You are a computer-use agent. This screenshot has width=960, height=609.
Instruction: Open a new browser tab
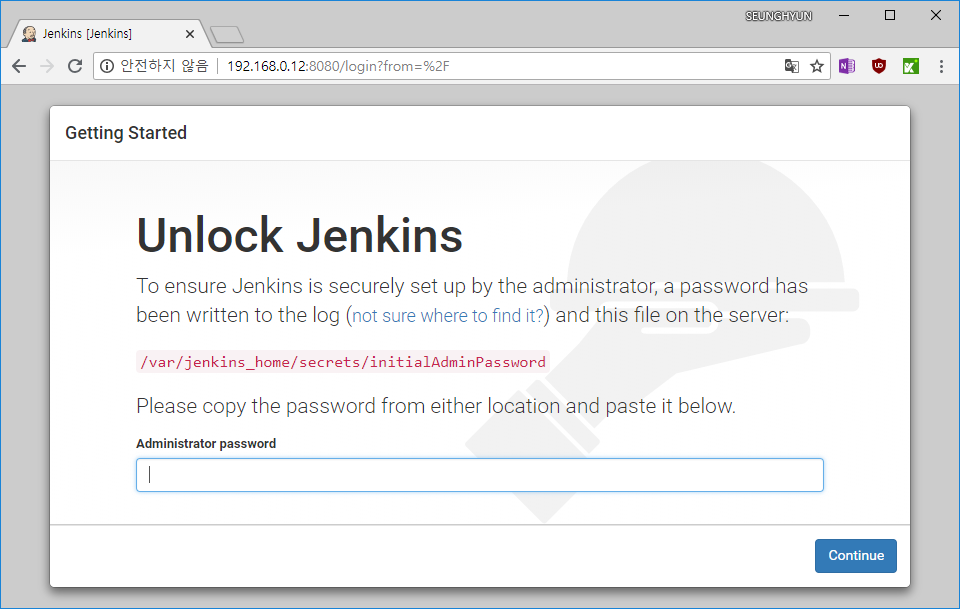tap(227, 35)
